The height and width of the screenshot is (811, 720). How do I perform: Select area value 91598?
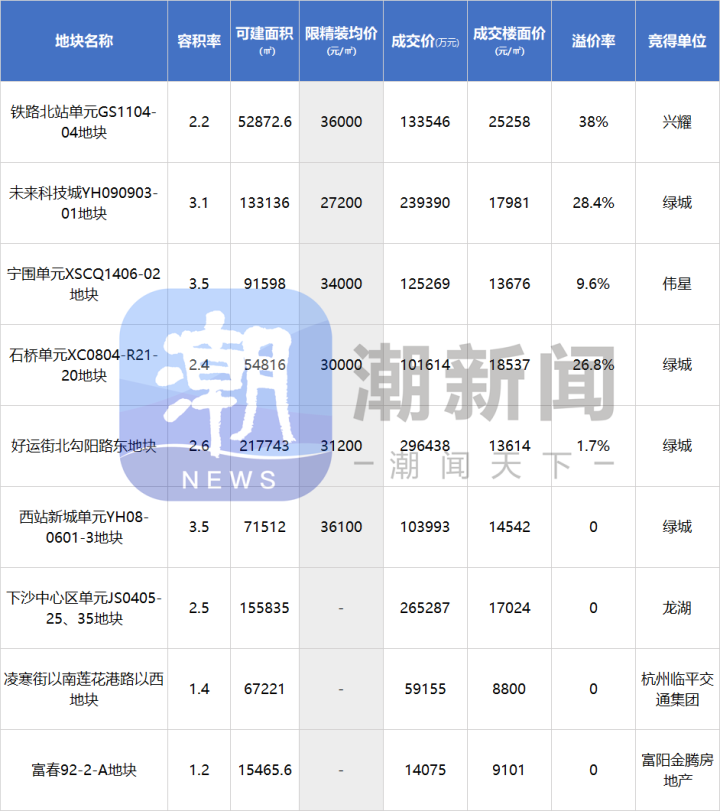(265, 284)
